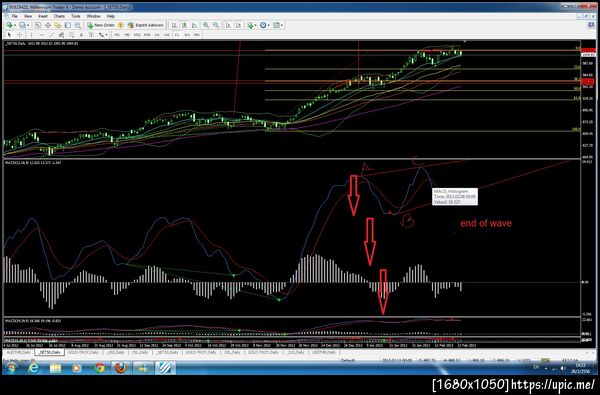Expand the New Chart dropdown arrow
Viewport: 600px width, 395px height.
point(15,25)
